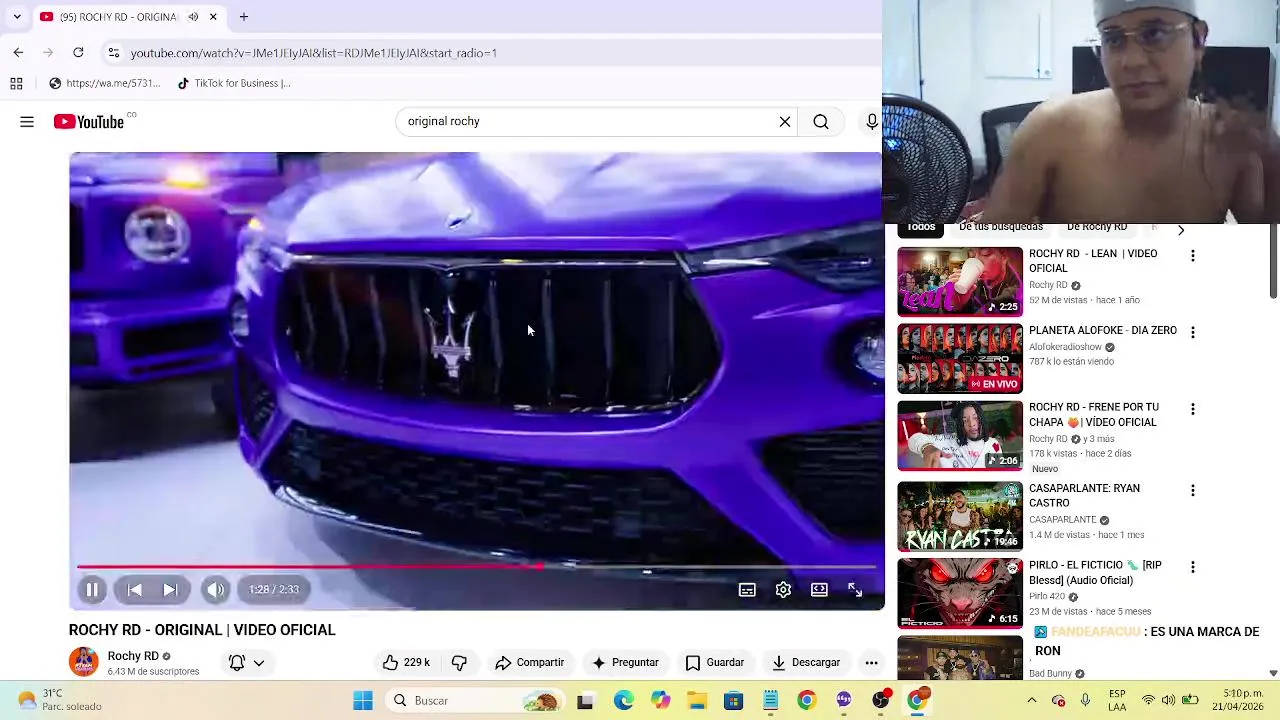The width and height of the screenshot is (1280, 720).
Task: Start voice search with microphone icon
Action: (x=872, y=122)
